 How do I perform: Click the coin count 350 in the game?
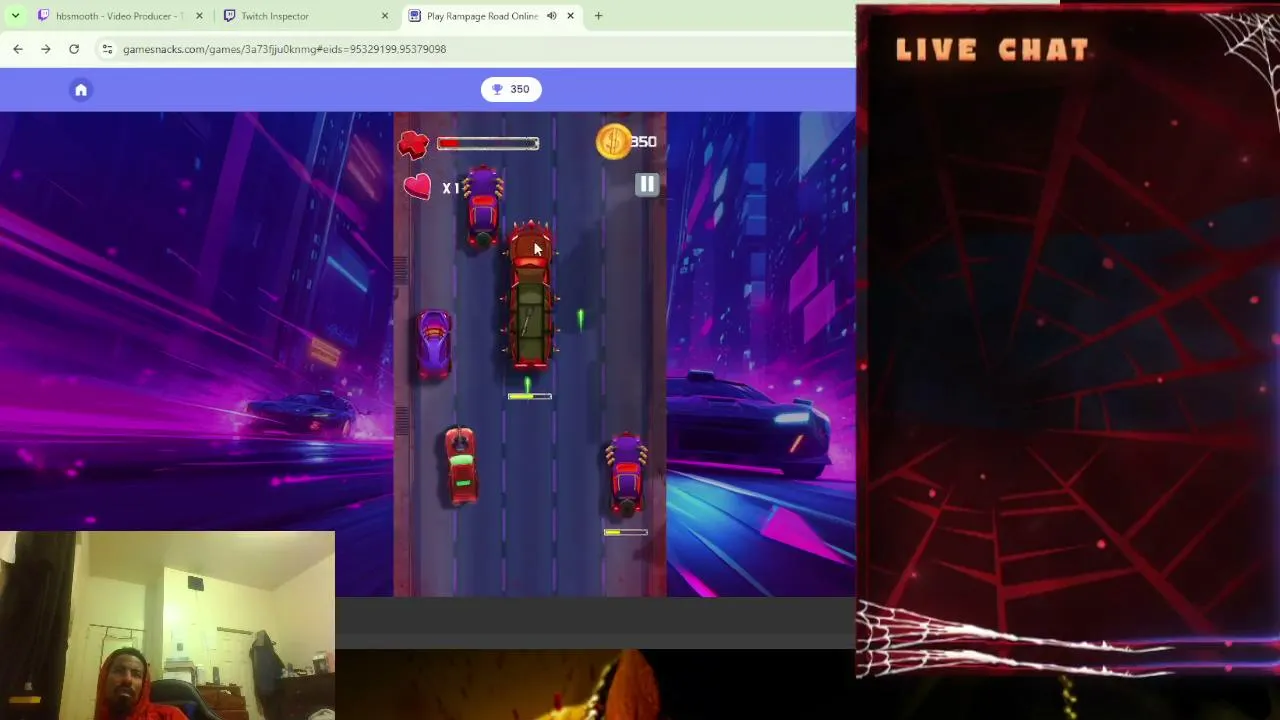(643, 142)
